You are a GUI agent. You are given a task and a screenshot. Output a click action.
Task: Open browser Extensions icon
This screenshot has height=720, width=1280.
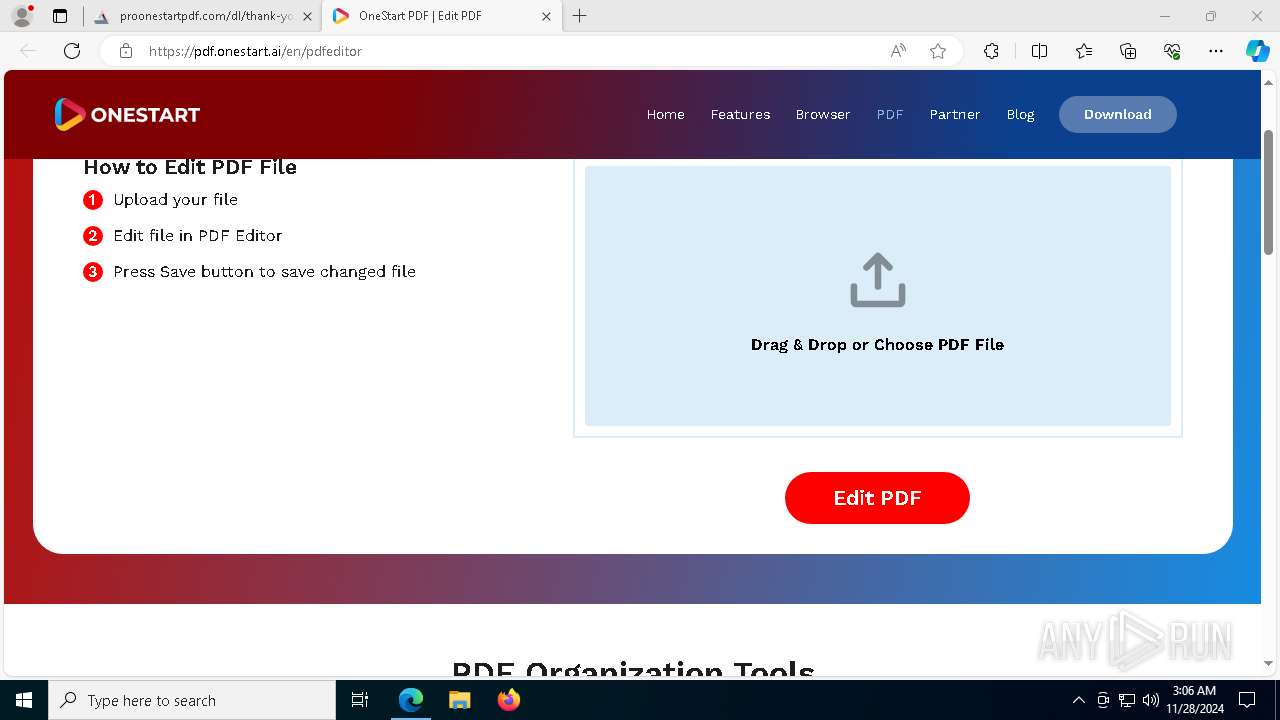[991, 51]
